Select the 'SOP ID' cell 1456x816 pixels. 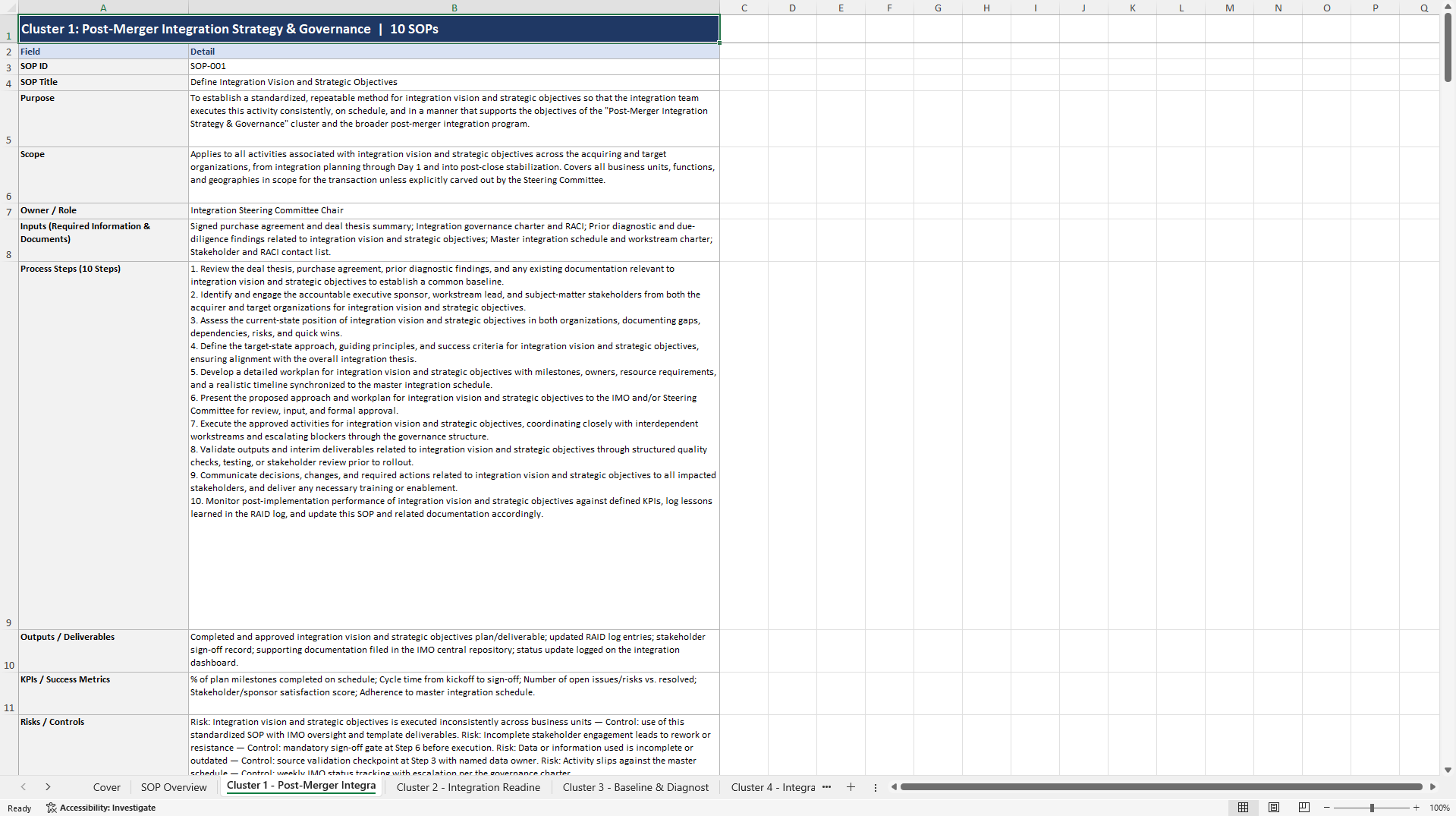[103, 67]
